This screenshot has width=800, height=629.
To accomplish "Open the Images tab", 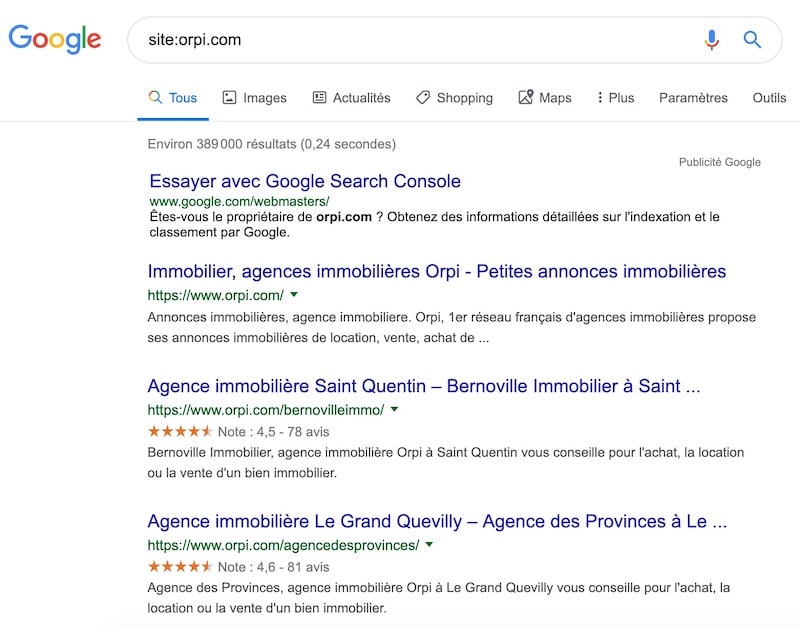I will coord(254,98).
